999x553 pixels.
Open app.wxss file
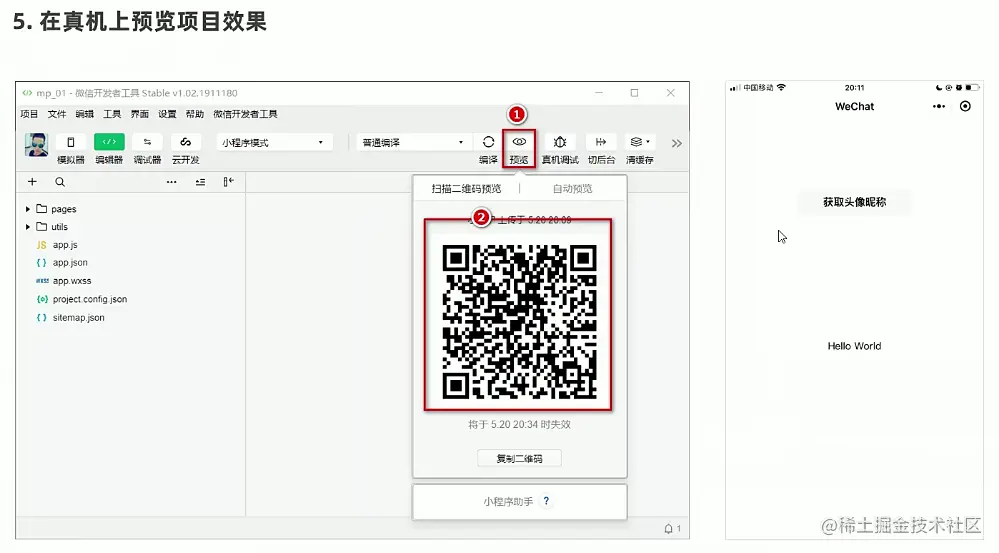tap(72, 281)
